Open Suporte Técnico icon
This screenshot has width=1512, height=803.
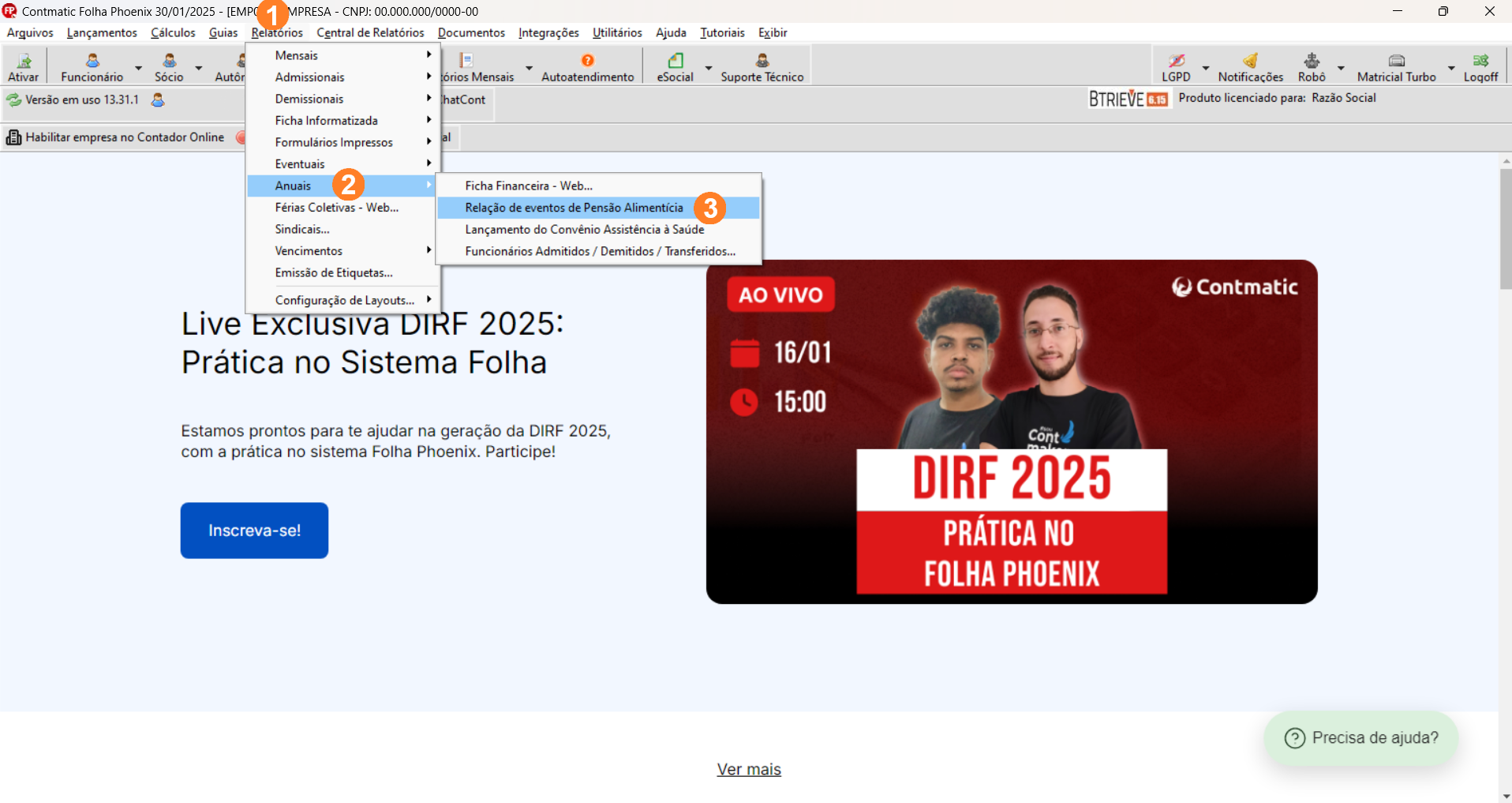[x=762, y=61]
